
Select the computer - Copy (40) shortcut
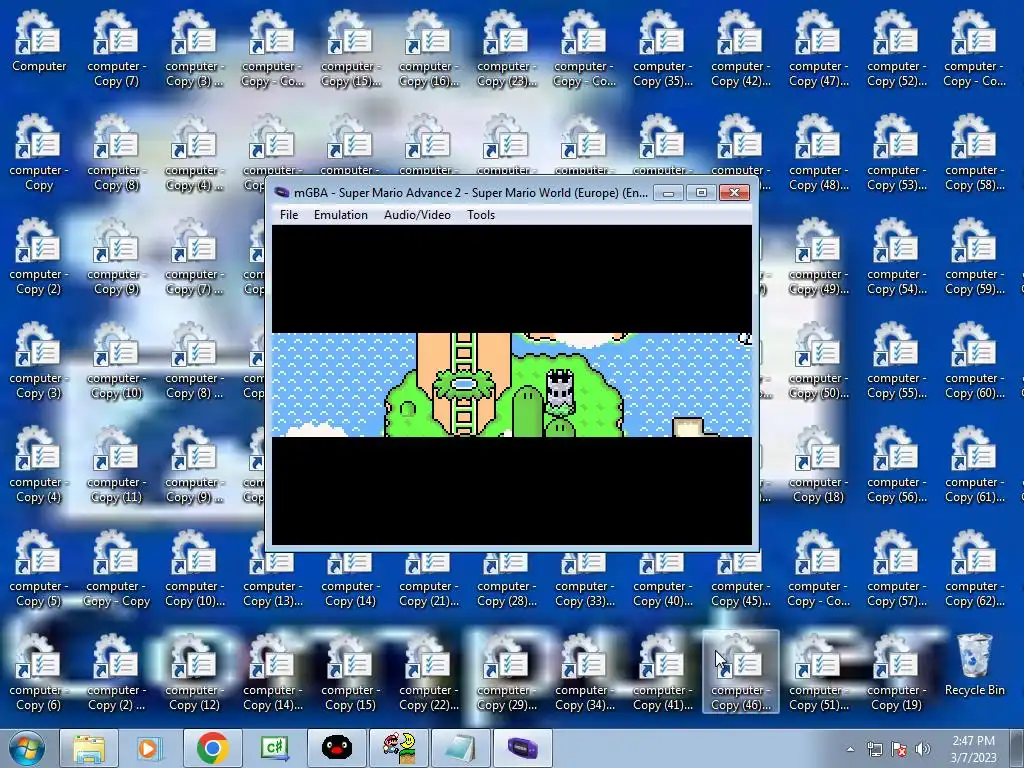(662, 581)
